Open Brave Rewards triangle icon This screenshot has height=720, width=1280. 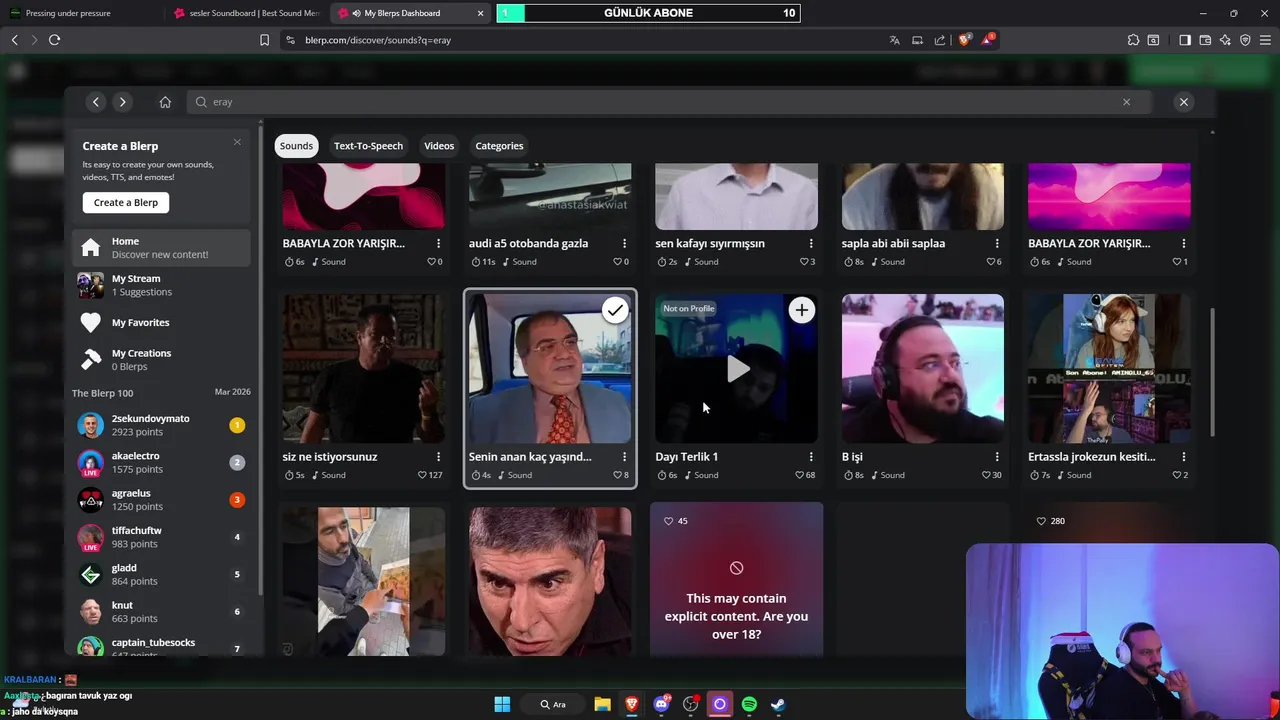coord(988,40)
